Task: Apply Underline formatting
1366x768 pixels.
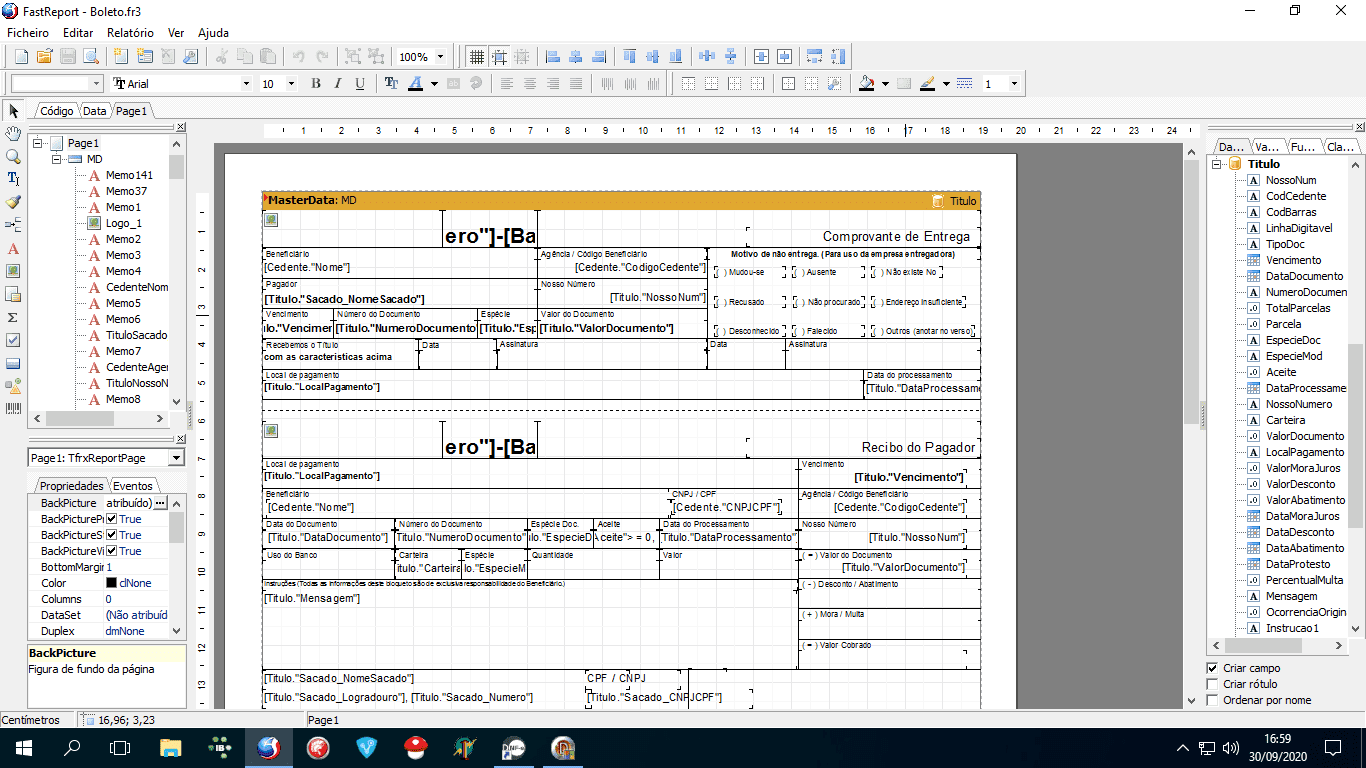Action: 360,84
